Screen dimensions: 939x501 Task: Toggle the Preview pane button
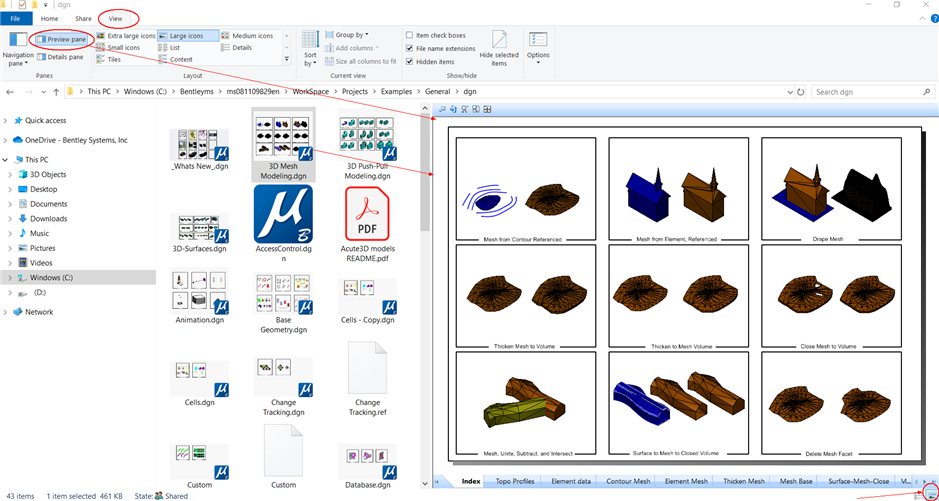pos(60,39)
